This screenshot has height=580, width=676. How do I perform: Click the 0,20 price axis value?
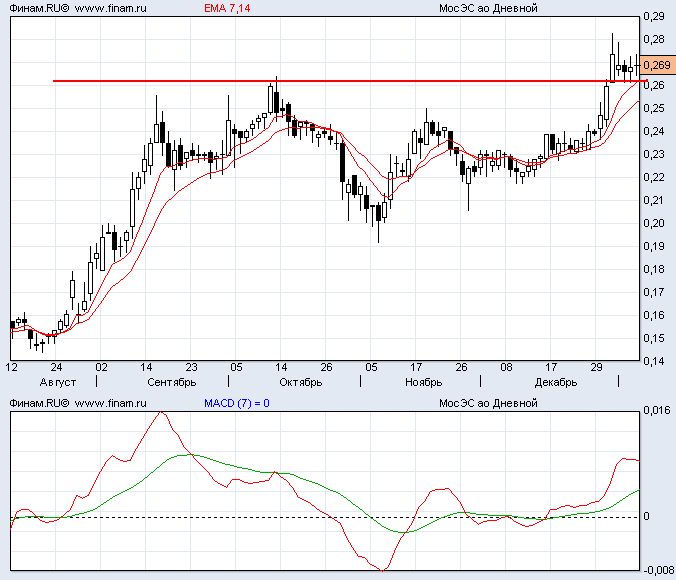654,223
